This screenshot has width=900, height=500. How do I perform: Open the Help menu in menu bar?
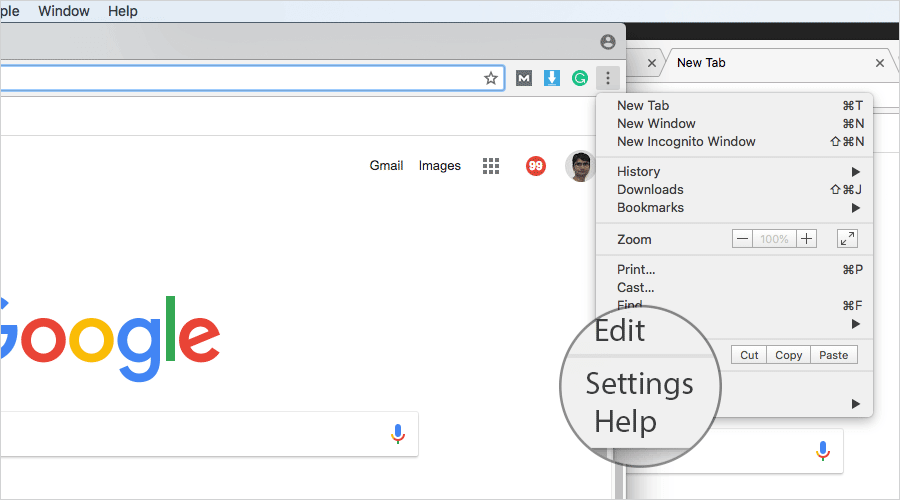(x=123, y=11)
